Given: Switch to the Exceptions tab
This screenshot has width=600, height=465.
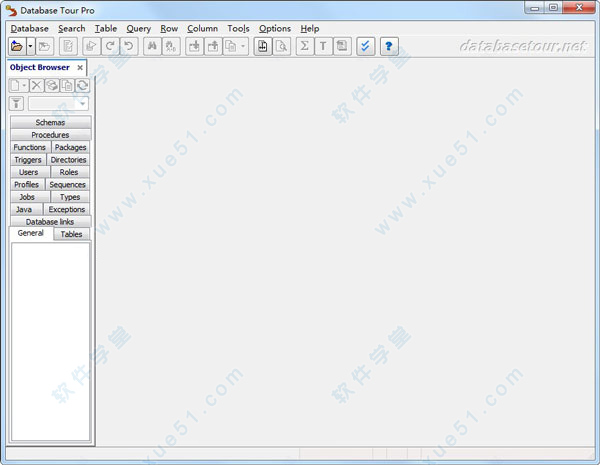Looking at the screenshot, I should [x=67, y=209].
